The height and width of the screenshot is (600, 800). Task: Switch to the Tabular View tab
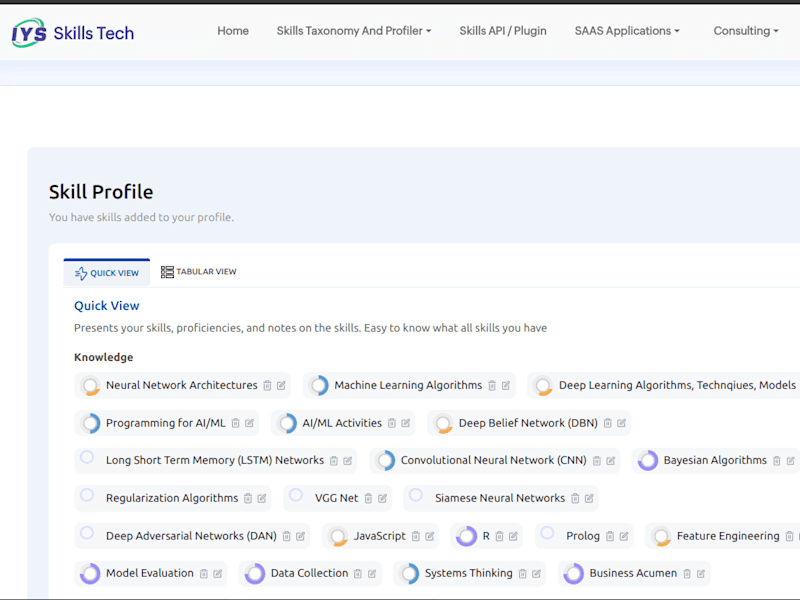(198, 272)
